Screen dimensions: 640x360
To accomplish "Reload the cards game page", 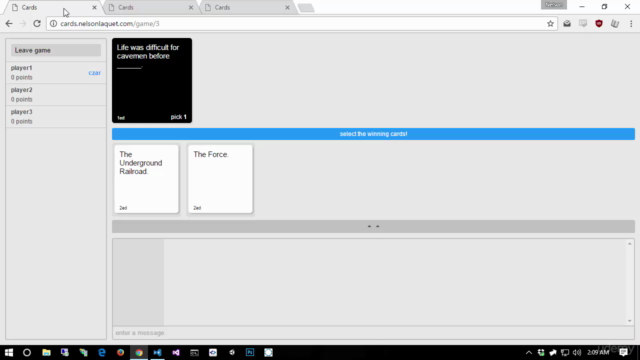I will (x=37, y=24).
